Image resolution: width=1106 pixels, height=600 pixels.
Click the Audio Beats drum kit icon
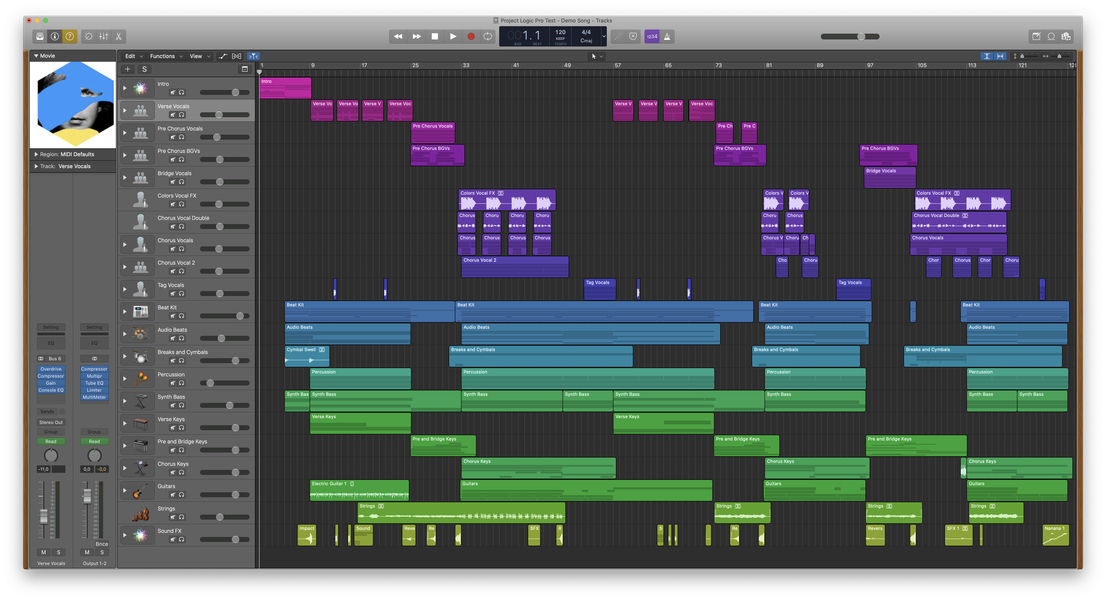click(x=141, y=334)
